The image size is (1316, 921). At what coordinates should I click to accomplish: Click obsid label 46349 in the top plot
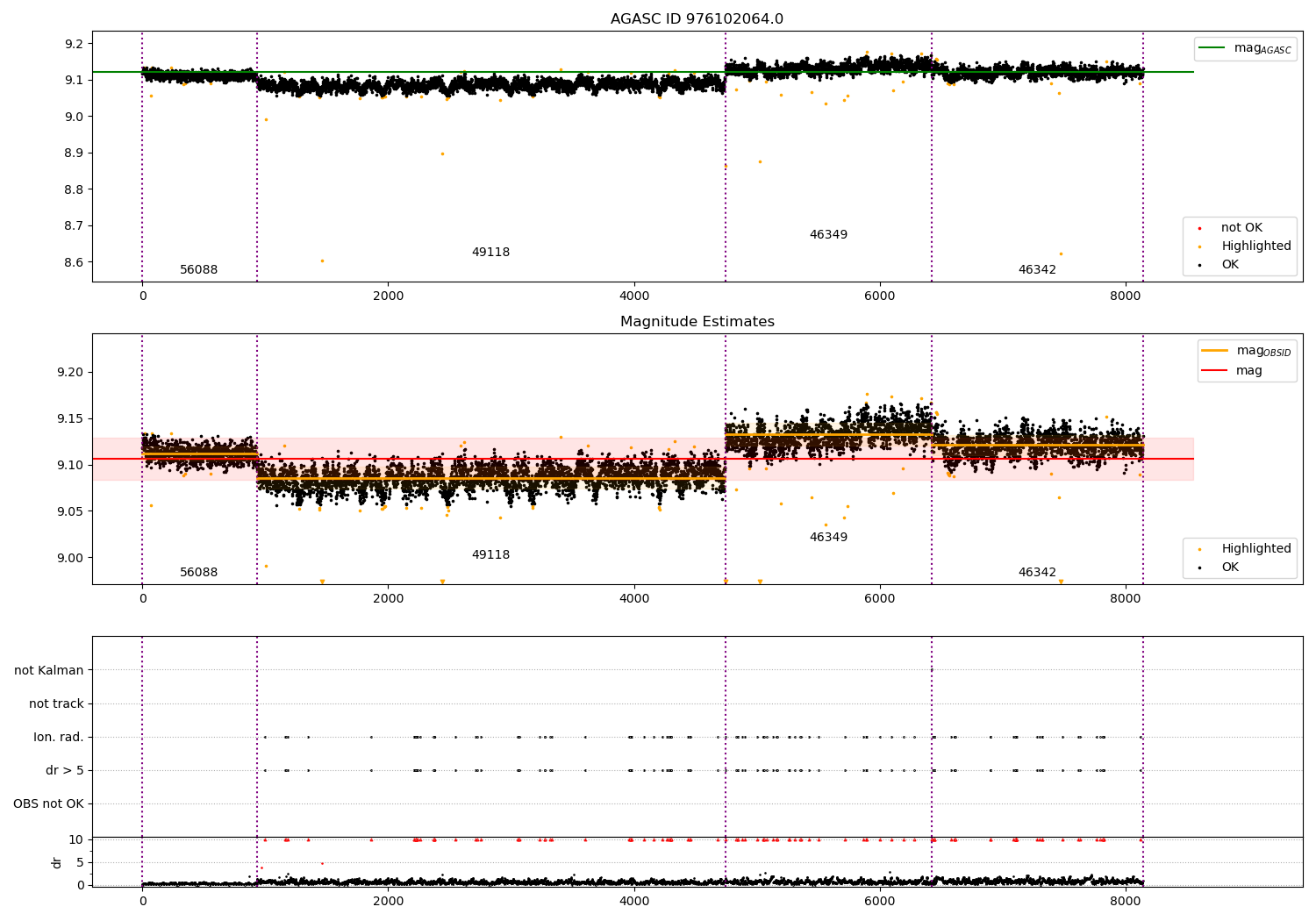828,235
